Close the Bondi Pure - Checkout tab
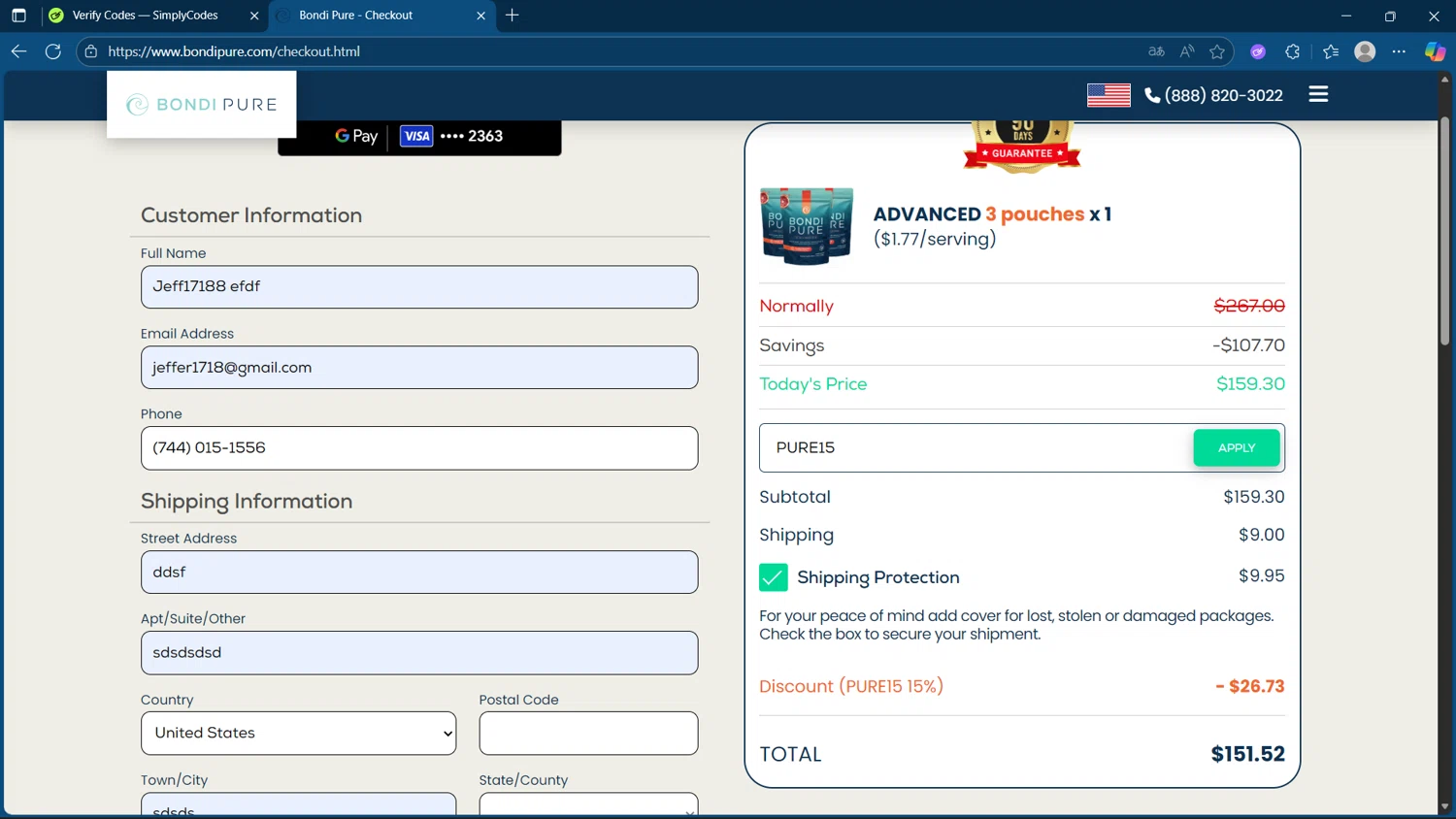The width and height of the screenshot is (1456, 819). pyautogui.click(x=480, y=16)
